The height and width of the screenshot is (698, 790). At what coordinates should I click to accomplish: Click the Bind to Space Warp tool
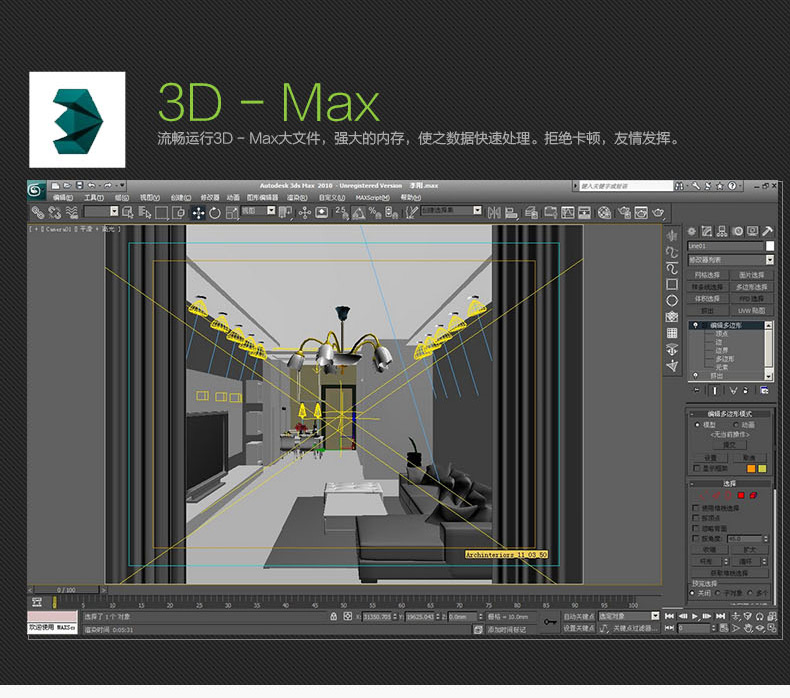(72, 213)
